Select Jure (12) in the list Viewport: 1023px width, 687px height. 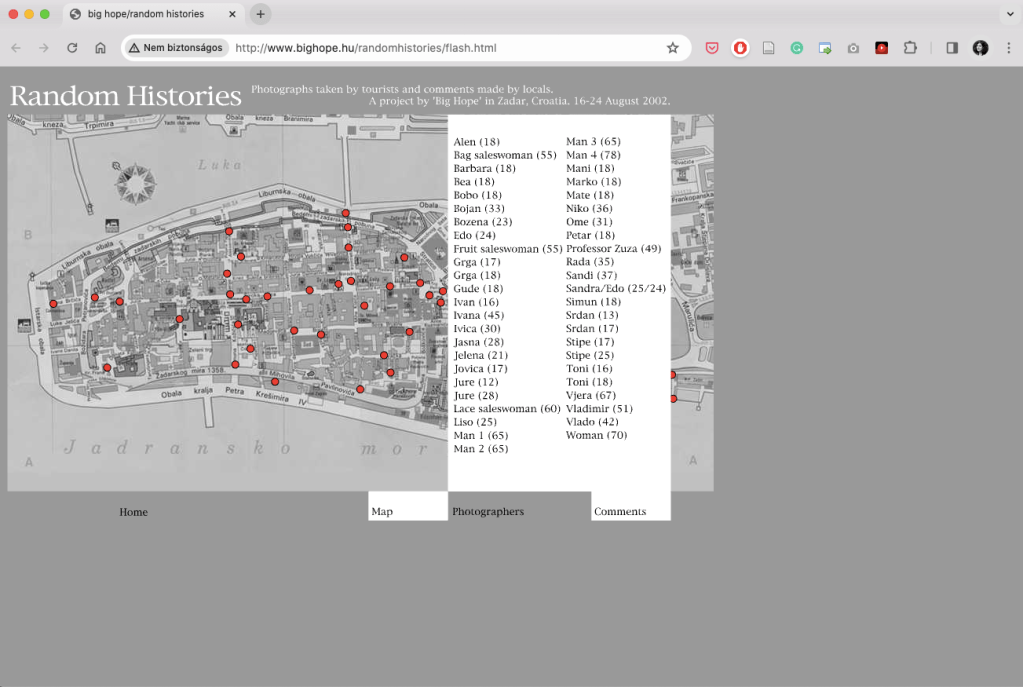point(476,382)
